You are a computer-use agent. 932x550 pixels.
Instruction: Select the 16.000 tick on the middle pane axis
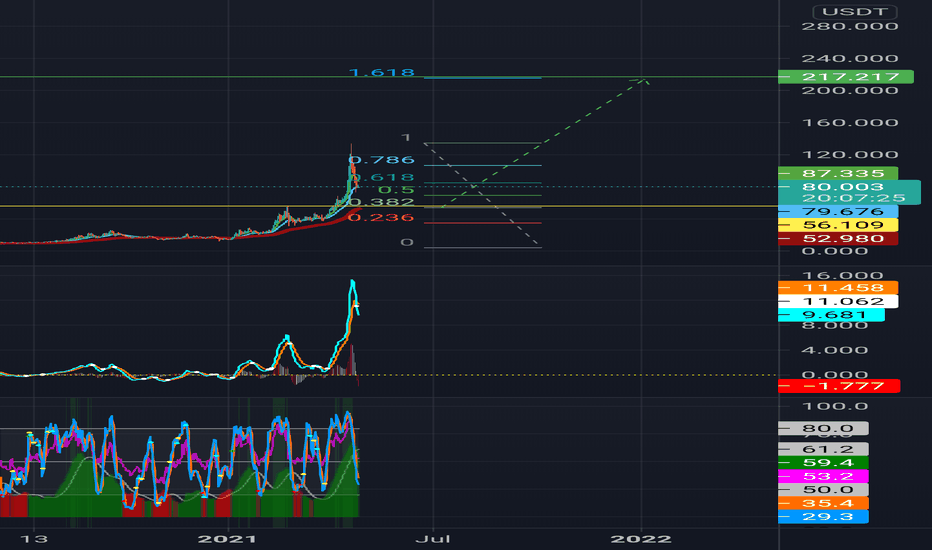842,275
